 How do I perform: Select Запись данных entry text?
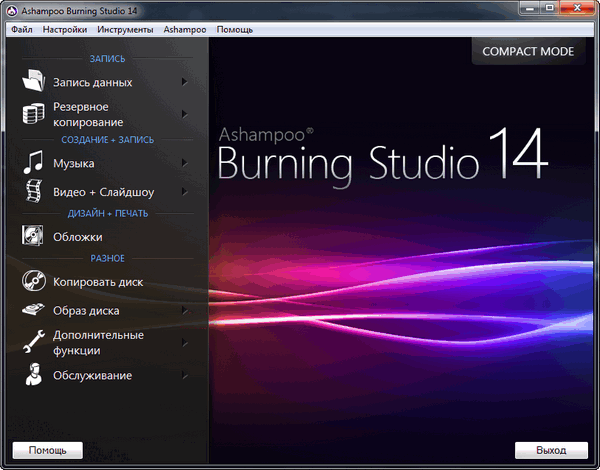(x=93, y=82)
